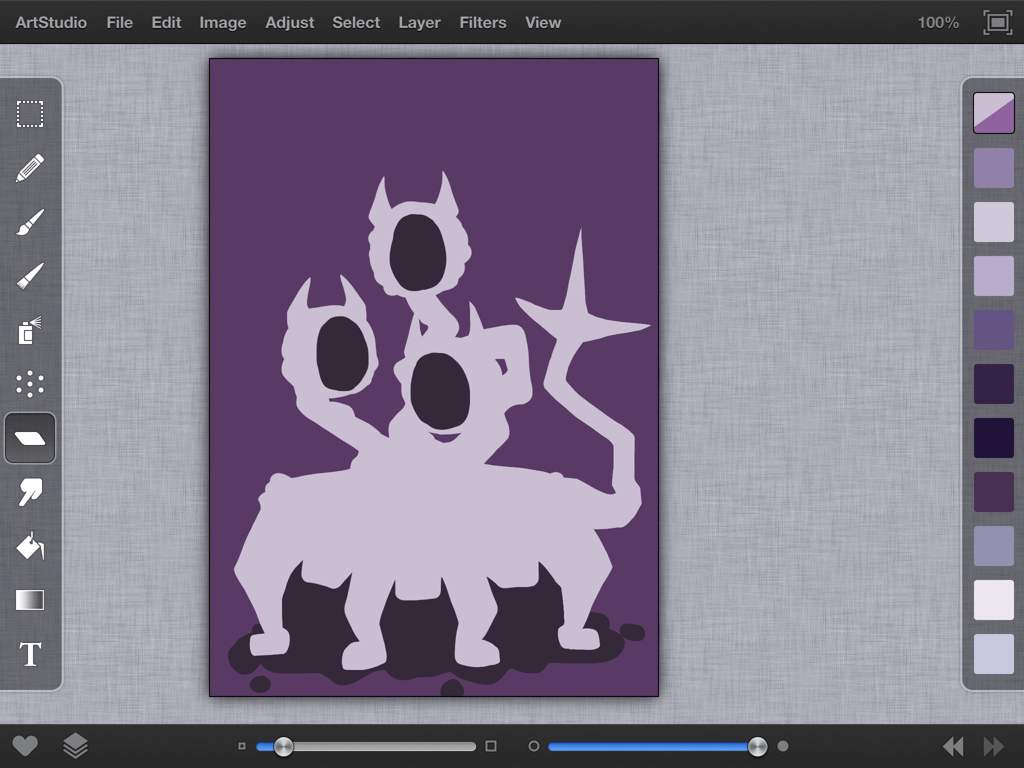The height and width of the screenshot is (768, 1024).
Task: Open the View menu
Action: coord(543,22)
